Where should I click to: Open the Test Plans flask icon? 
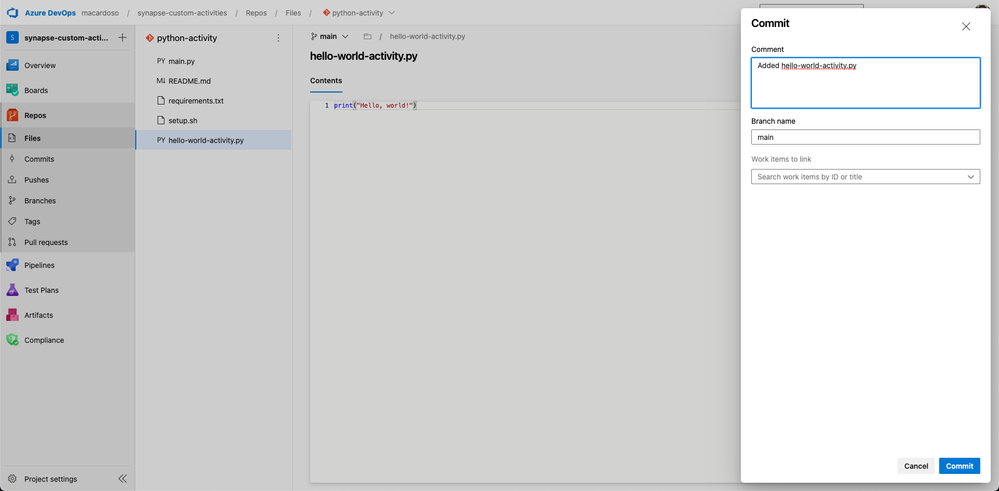coord(11,290)
